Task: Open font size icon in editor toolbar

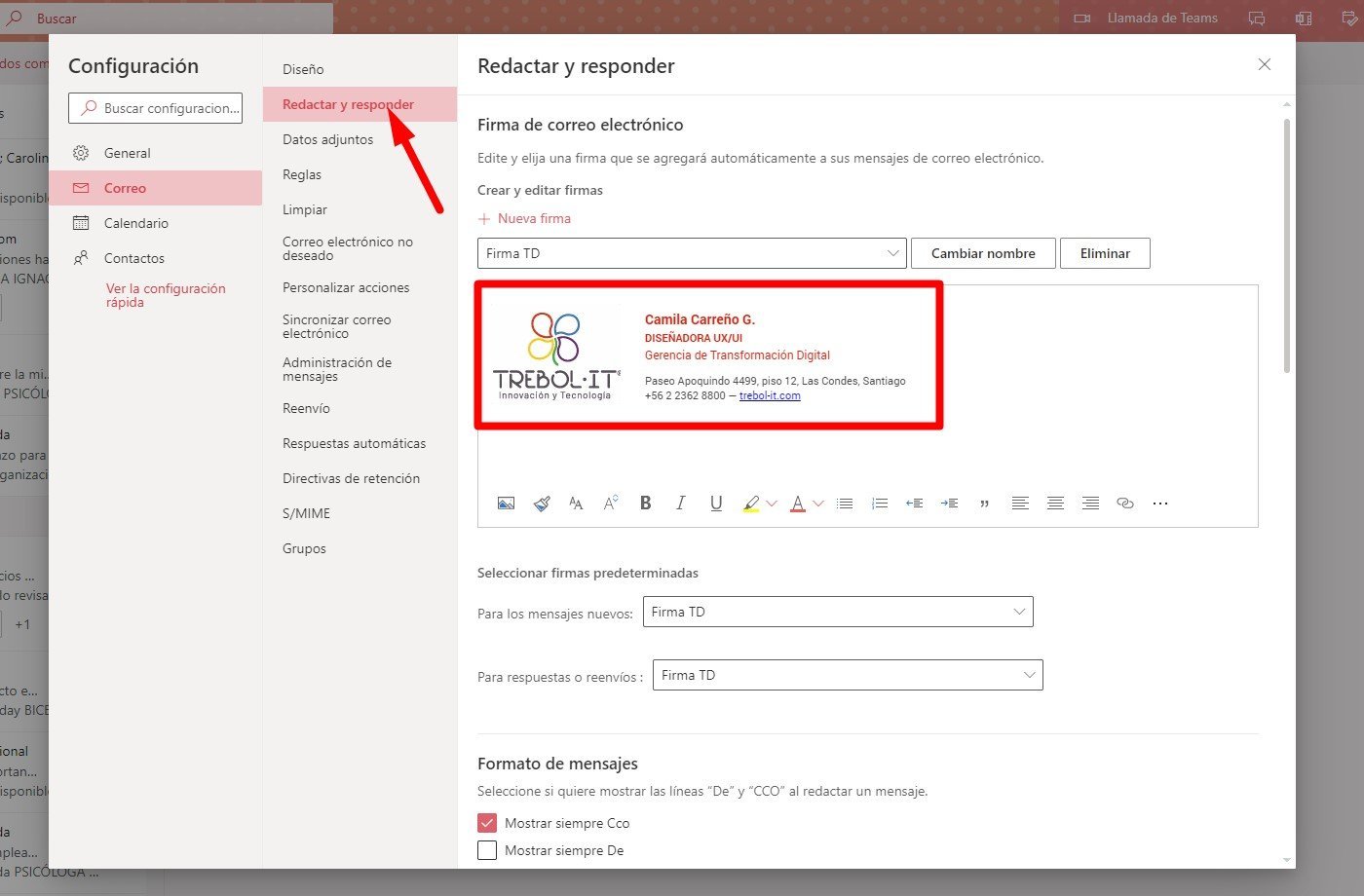Action: pos(576,504)
